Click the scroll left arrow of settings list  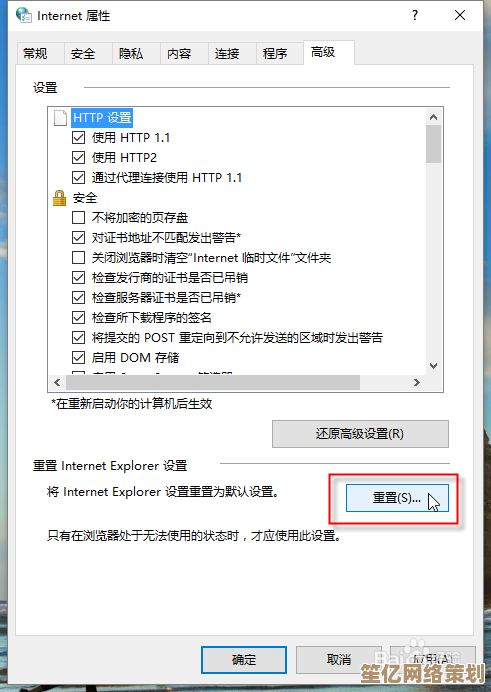click(x=57, y=382)
